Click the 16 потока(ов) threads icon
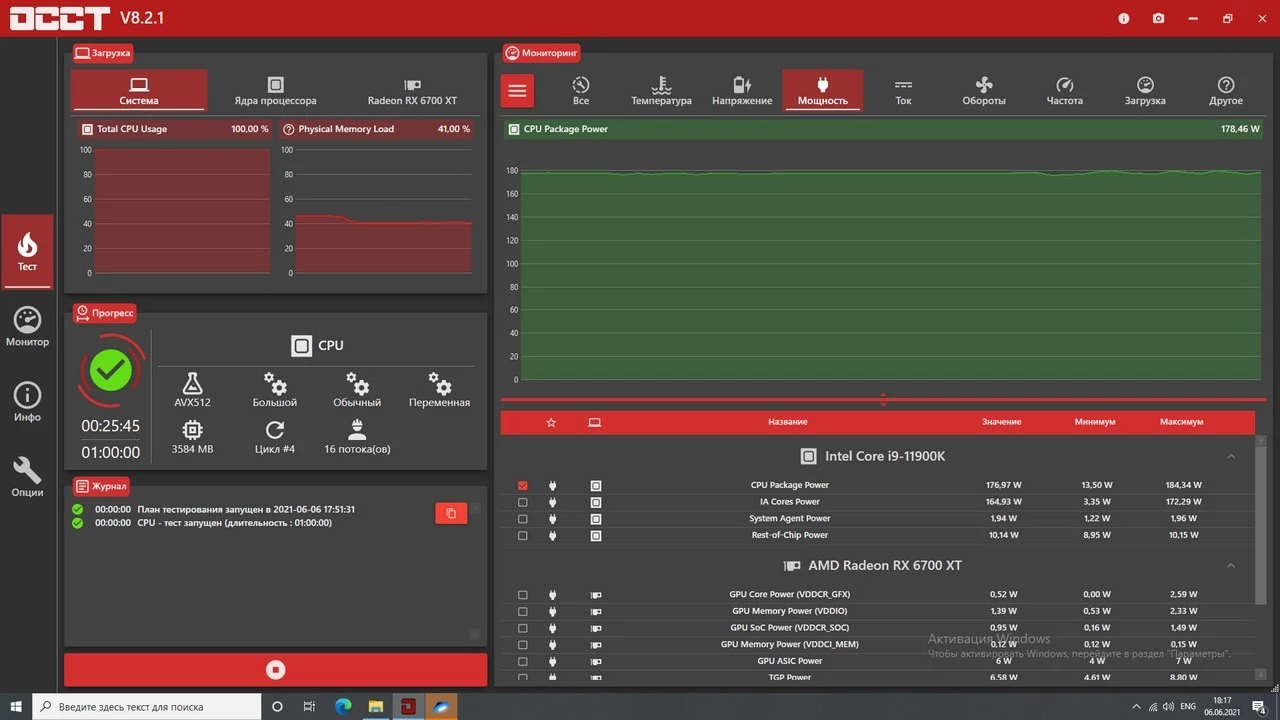 tap(357, 430)
